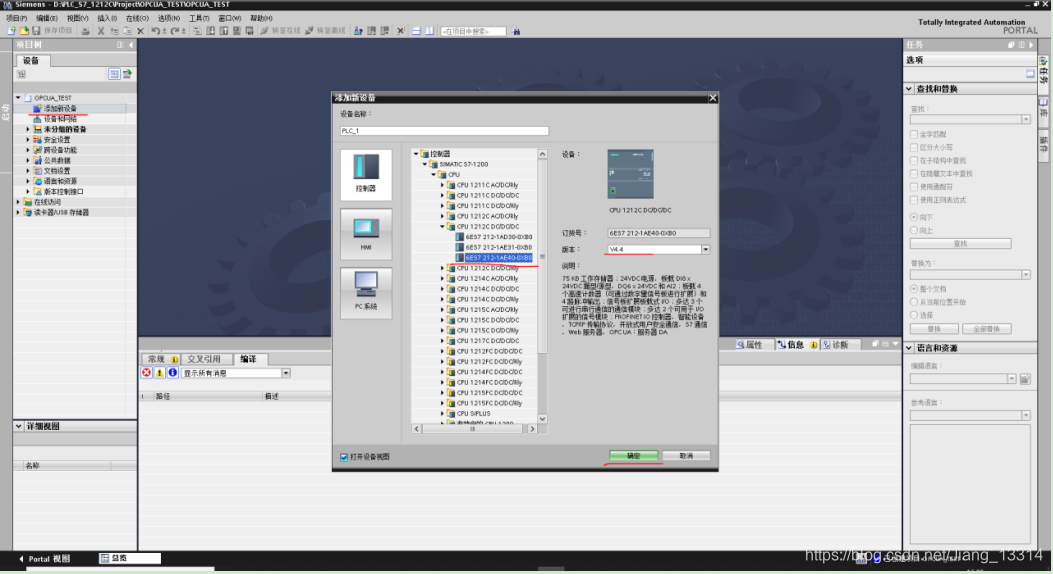The image size is (1053, 574).
Task: Toggle 打开设备视图 checkbox in dialog
Action: 344,457
